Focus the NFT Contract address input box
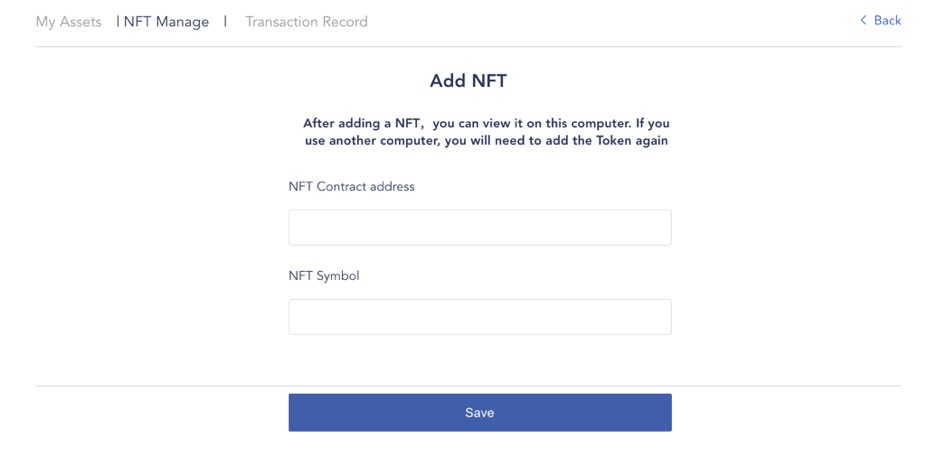The width and height of the screenshot is (937, 457). click(x=480, y=228)
